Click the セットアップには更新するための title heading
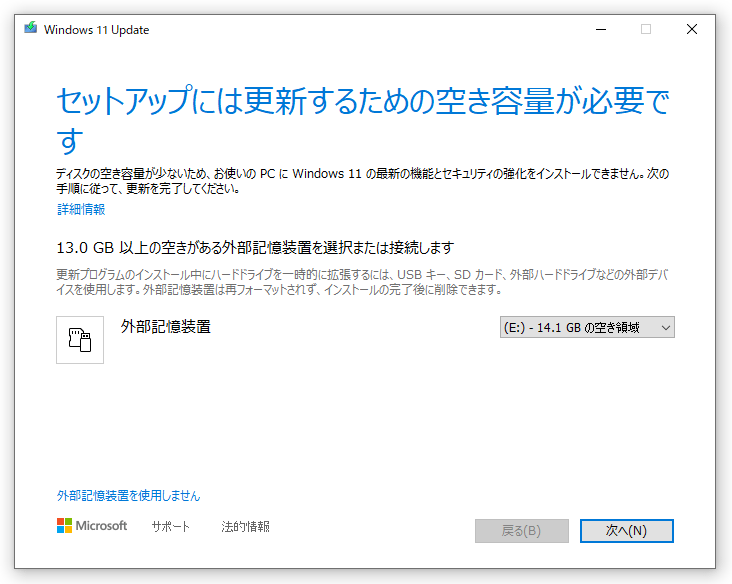The width and height of the screenshot is (732, 584). click(x=363, y=120)
